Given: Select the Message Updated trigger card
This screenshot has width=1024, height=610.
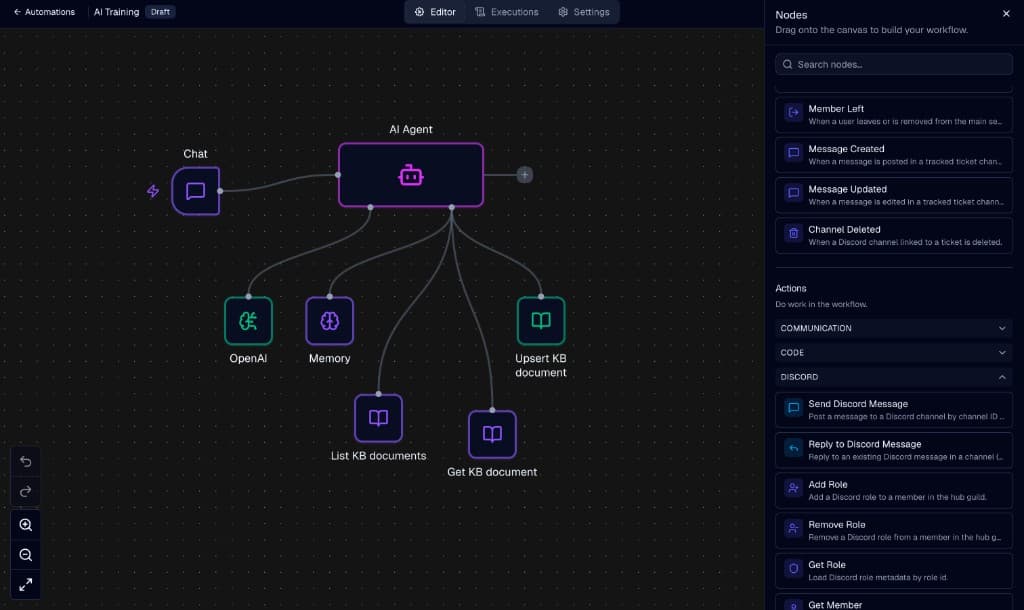Looking at the screenshot, I should [893, 195].
